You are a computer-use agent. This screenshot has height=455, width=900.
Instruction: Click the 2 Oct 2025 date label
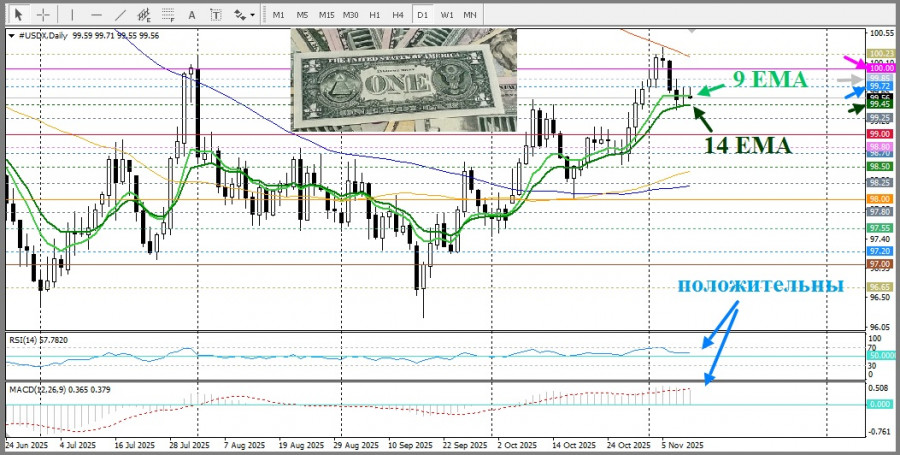(x=517, y=445)
